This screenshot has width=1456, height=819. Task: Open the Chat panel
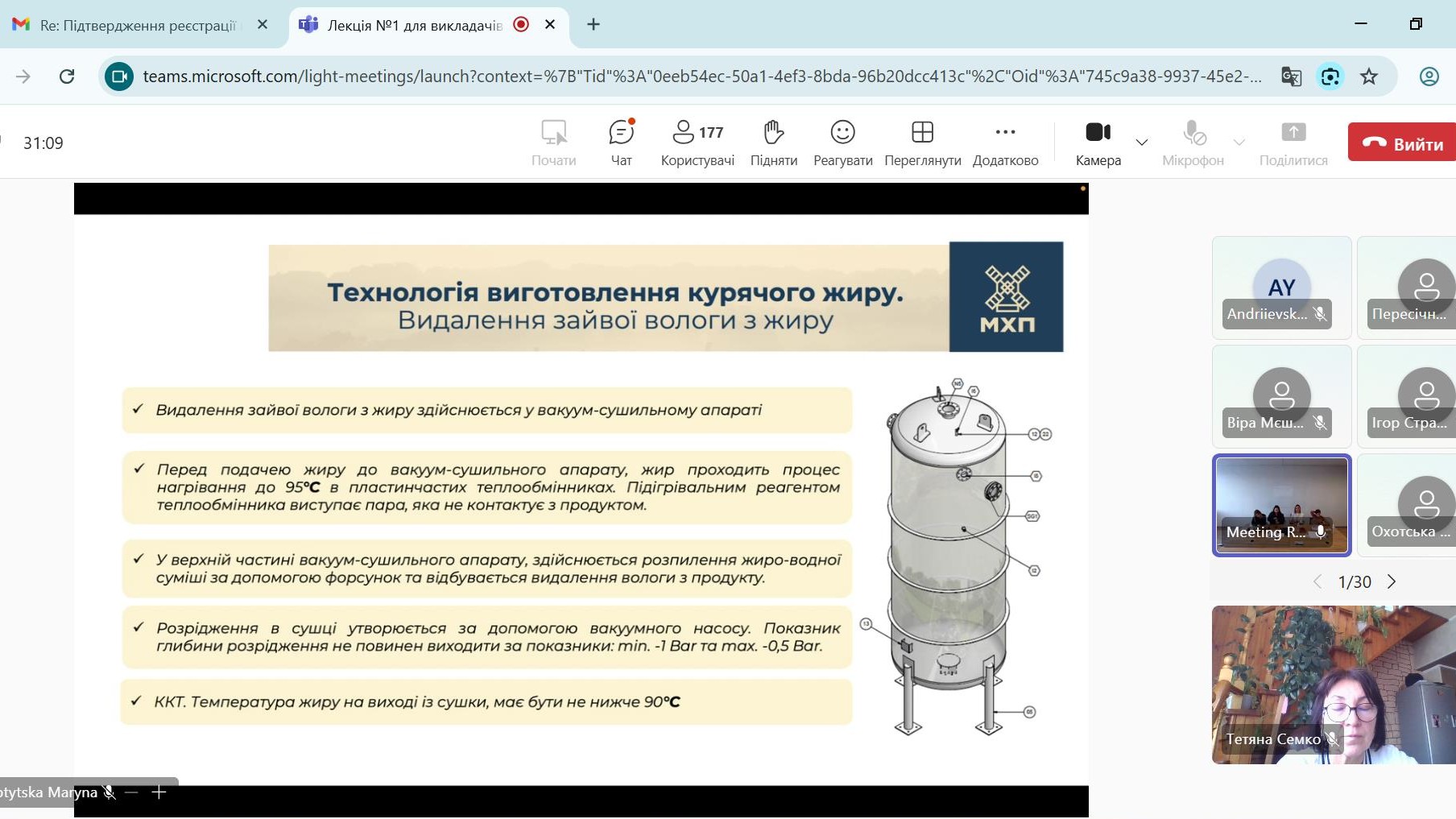click(621, 142)
